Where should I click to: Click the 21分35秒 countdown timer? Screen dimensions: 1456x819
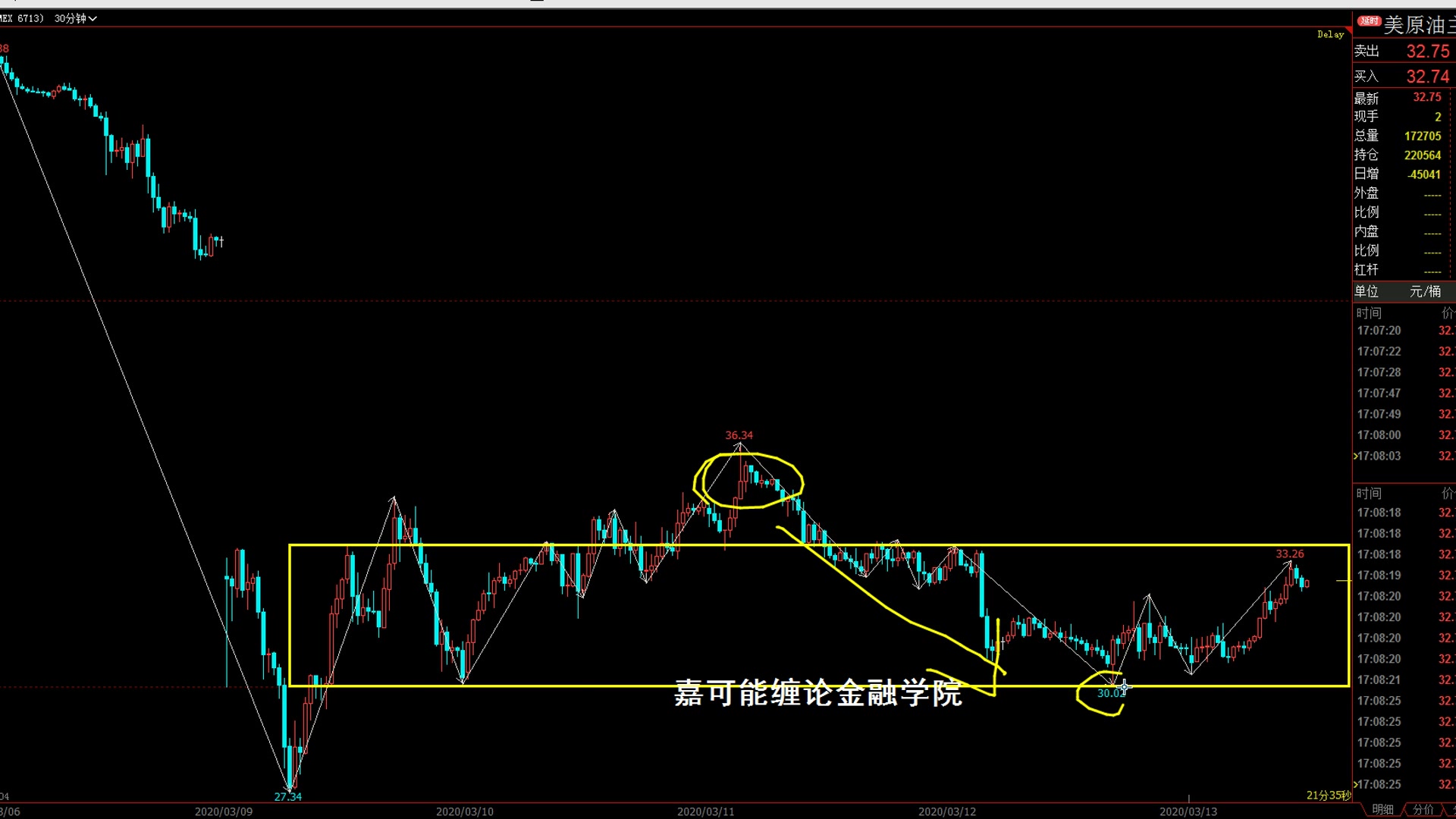point(1328,795)
